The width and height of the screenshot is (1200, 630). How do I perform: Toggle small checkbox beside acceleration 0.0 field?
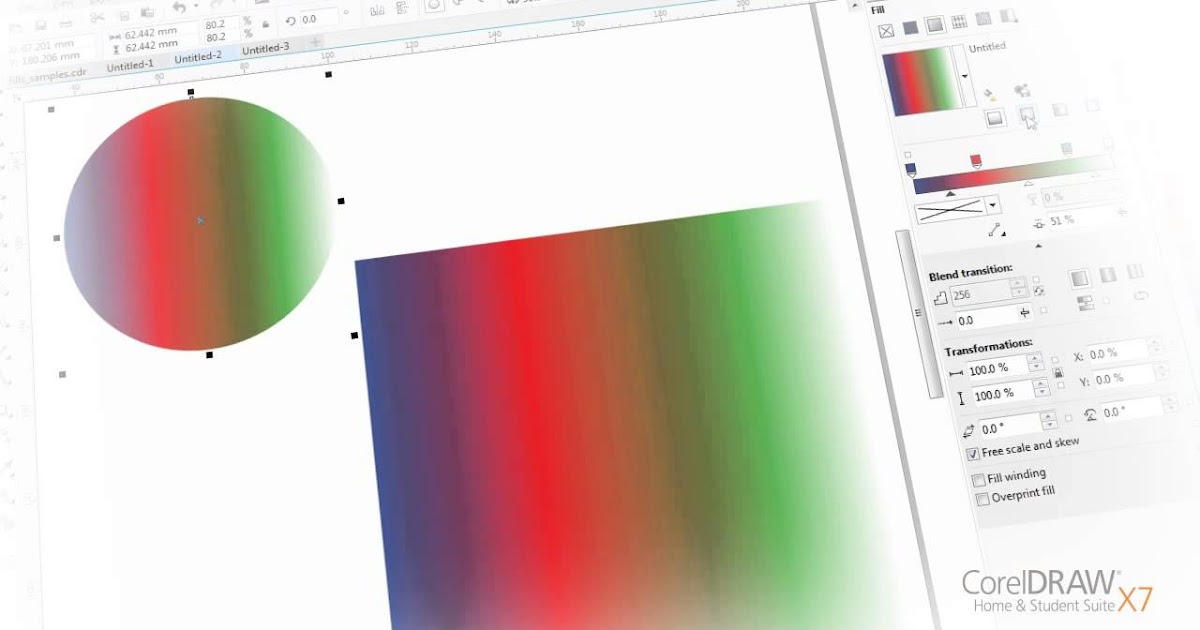[1043, 310]
